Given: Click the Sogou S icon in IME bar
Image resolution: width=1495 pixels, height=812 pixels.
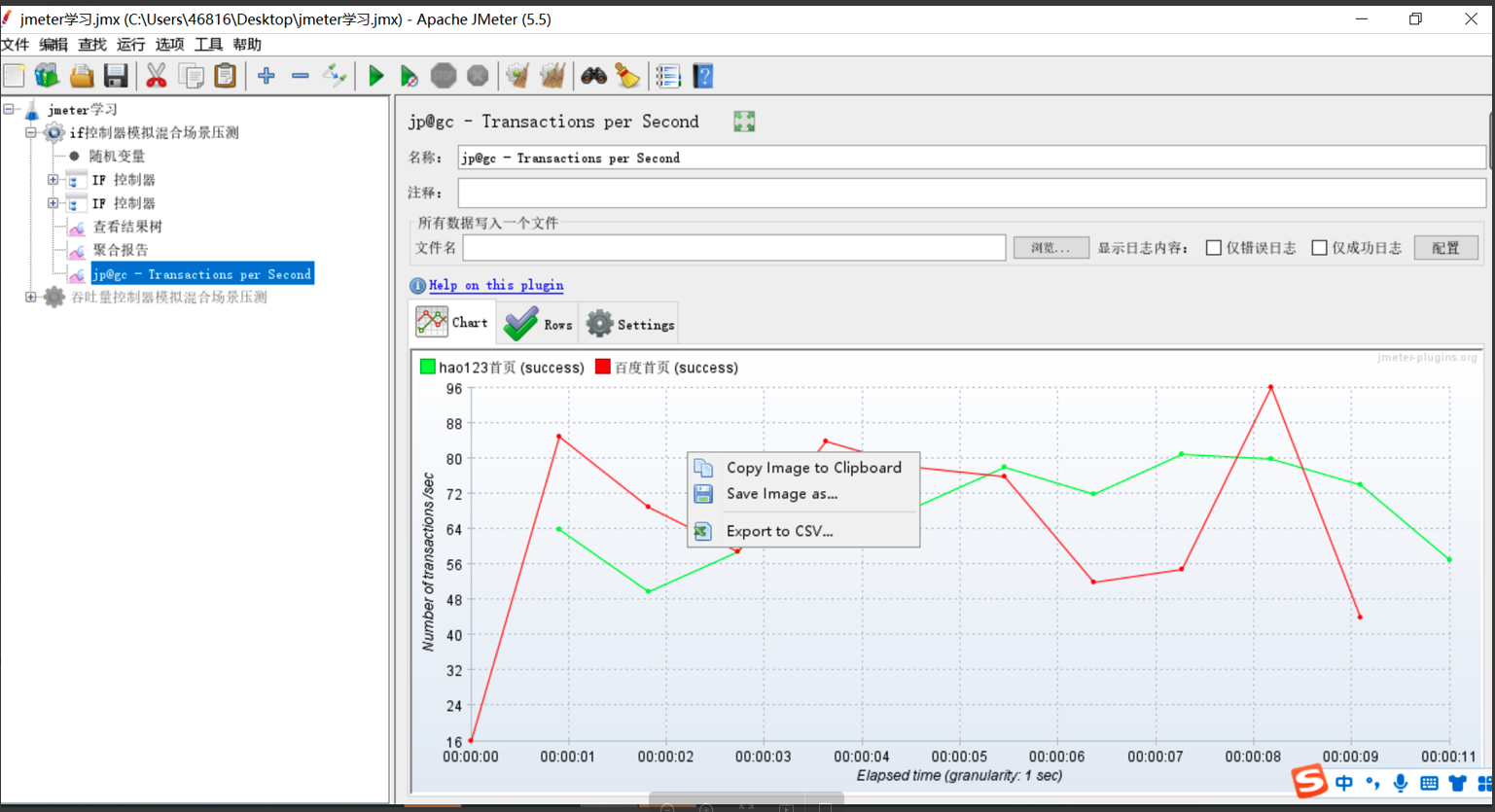Looking at the screenshot, I should (1309, 780).
